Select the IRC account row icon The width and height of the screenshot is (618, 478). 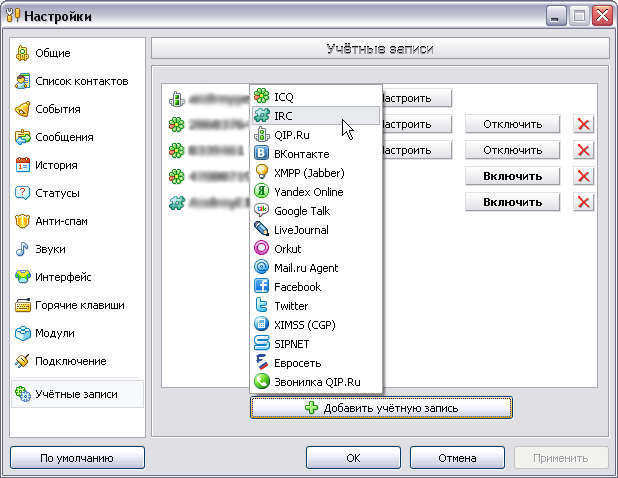pyautogui.click(x=177, y=203)
